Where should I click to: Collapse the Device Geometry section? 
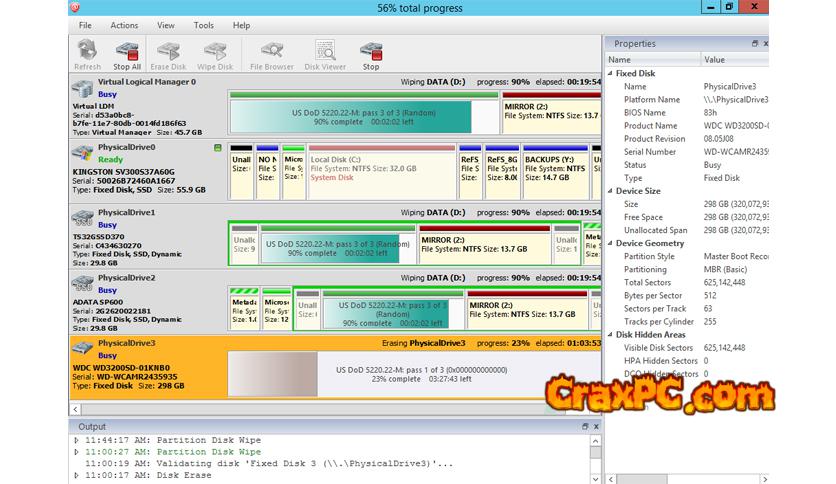(x=611, y=243)
